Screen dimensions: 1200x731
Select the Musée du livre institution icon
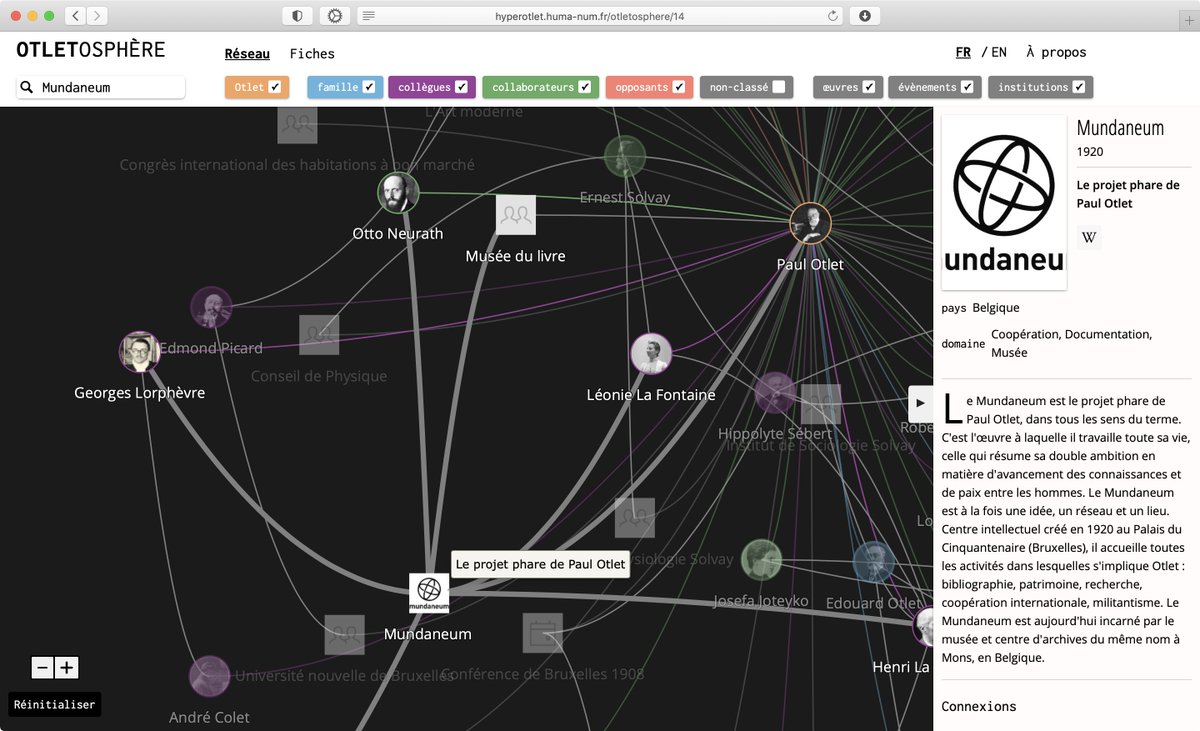coord(516,215)
